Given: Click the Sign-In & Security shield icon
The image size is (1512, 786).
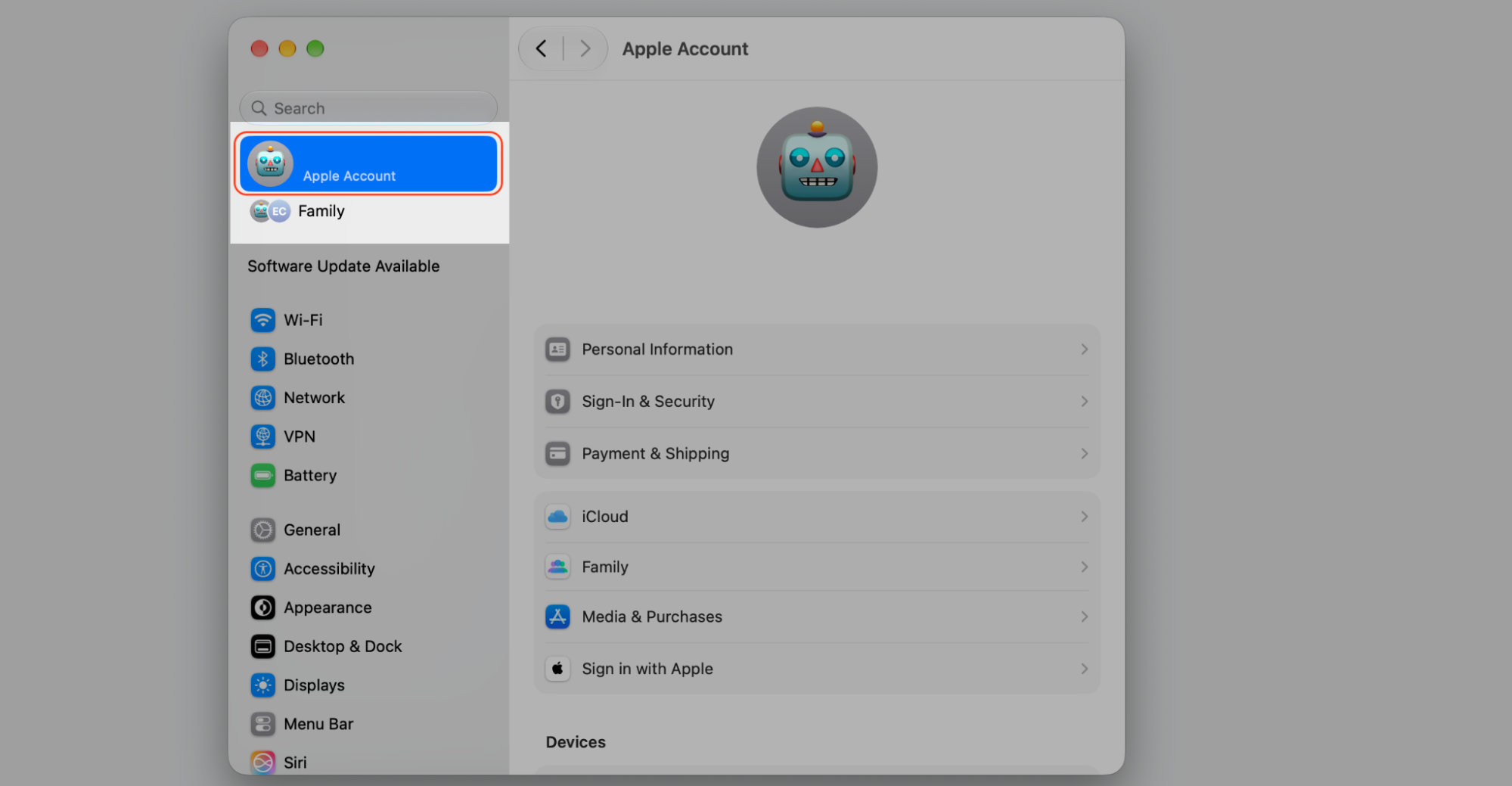Looking at the screenshot, I should [x=557, y=402].
